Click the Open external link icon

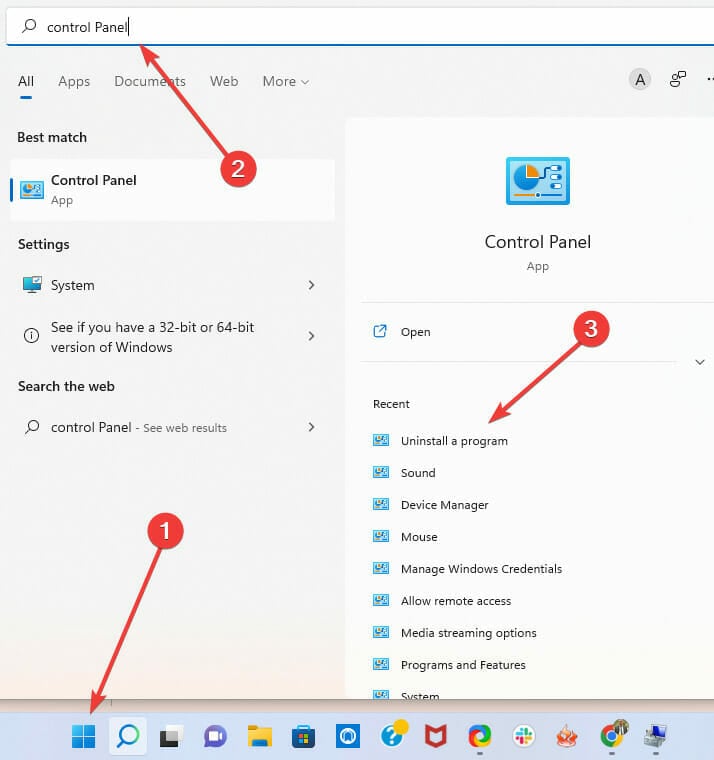coord(380,332)
